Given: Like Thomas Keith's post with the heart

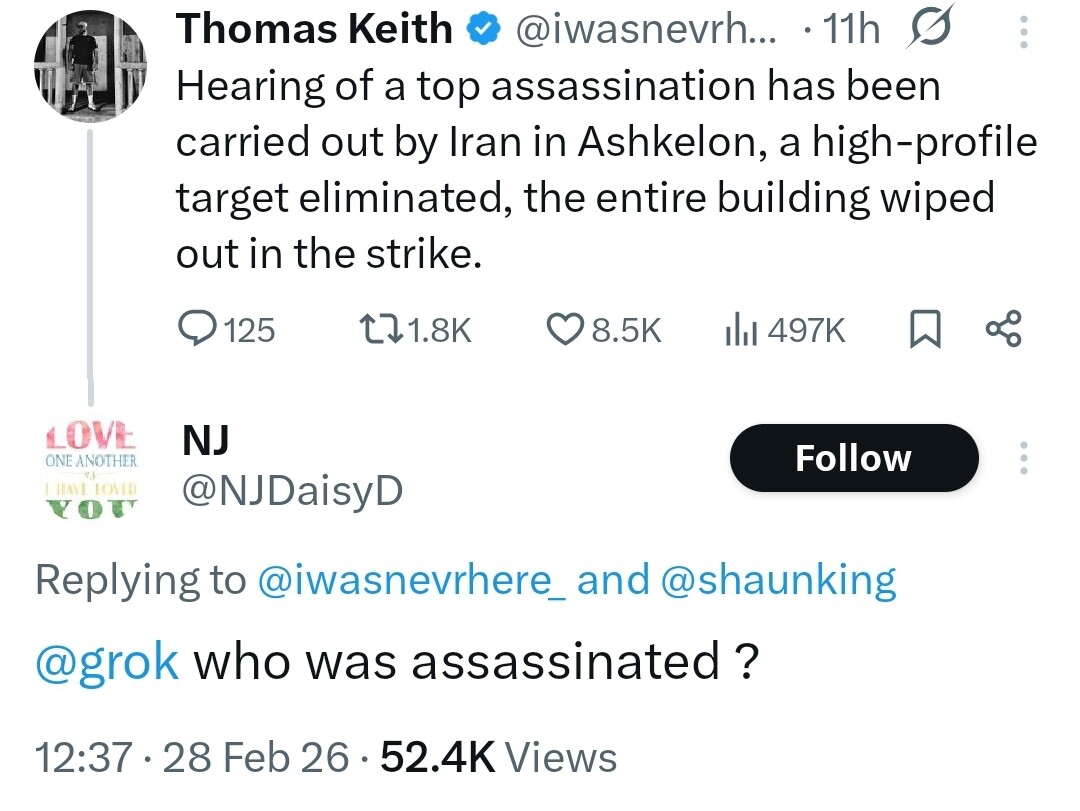Looking at the screenshot, I should [x=565, y=329].
